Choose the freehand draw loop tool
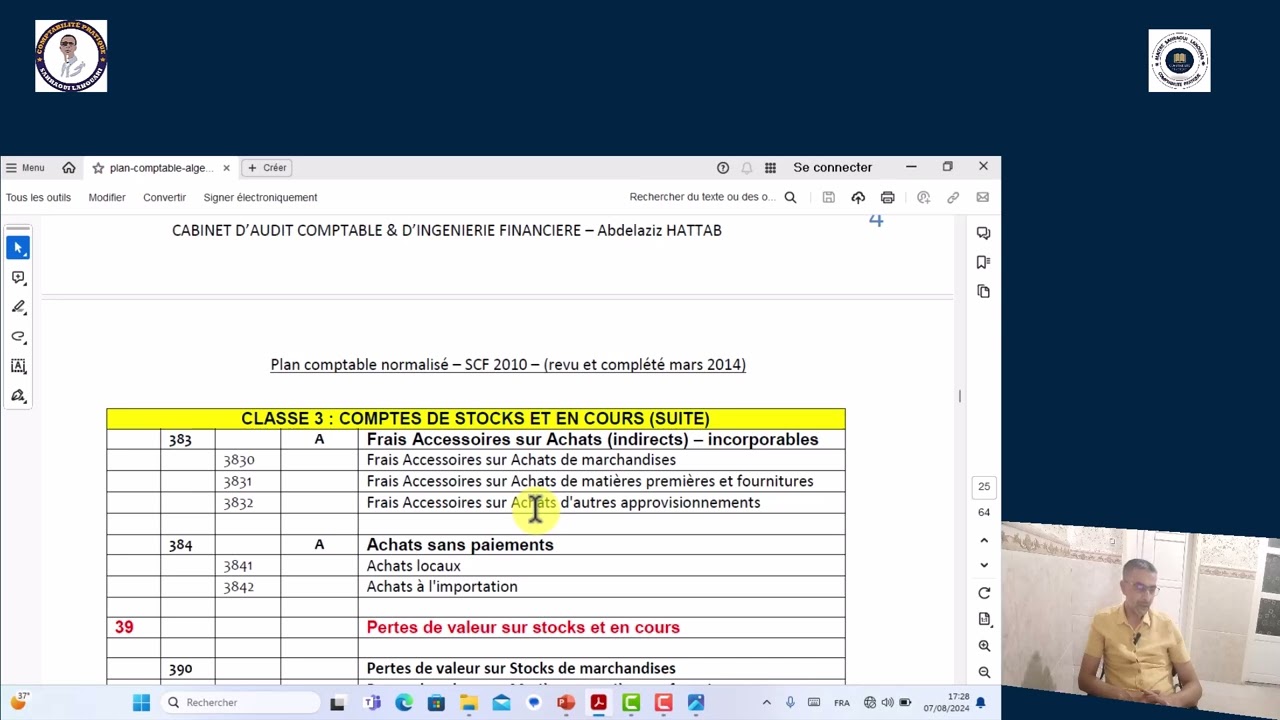The width and height of the screenshot is (1280, 720). (18, 337)
